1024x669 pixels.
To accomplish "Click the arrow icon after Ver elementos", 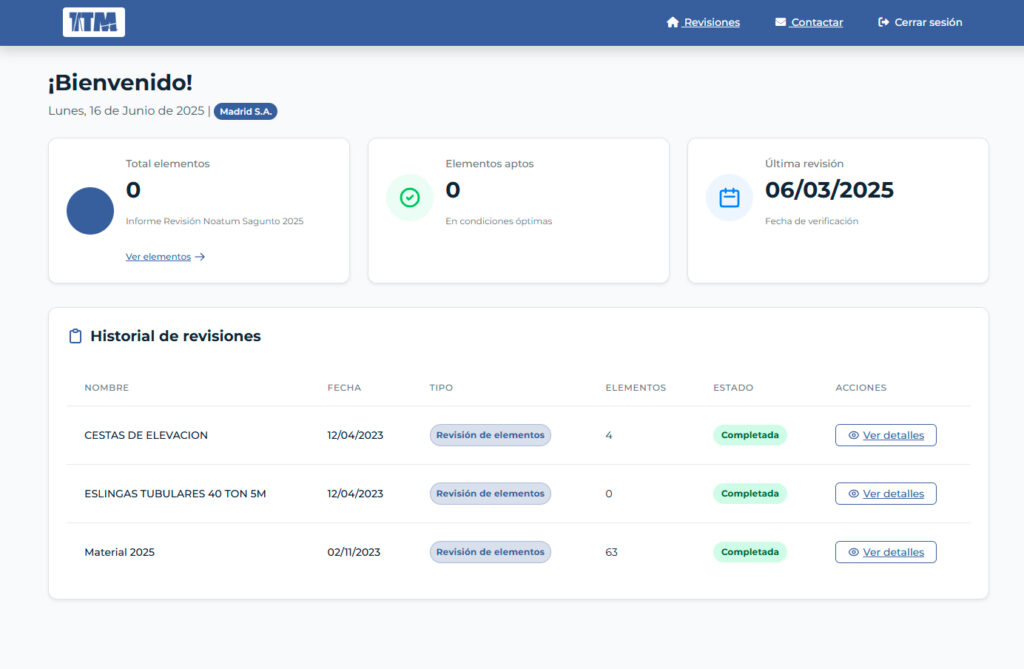I will [200, 257].
